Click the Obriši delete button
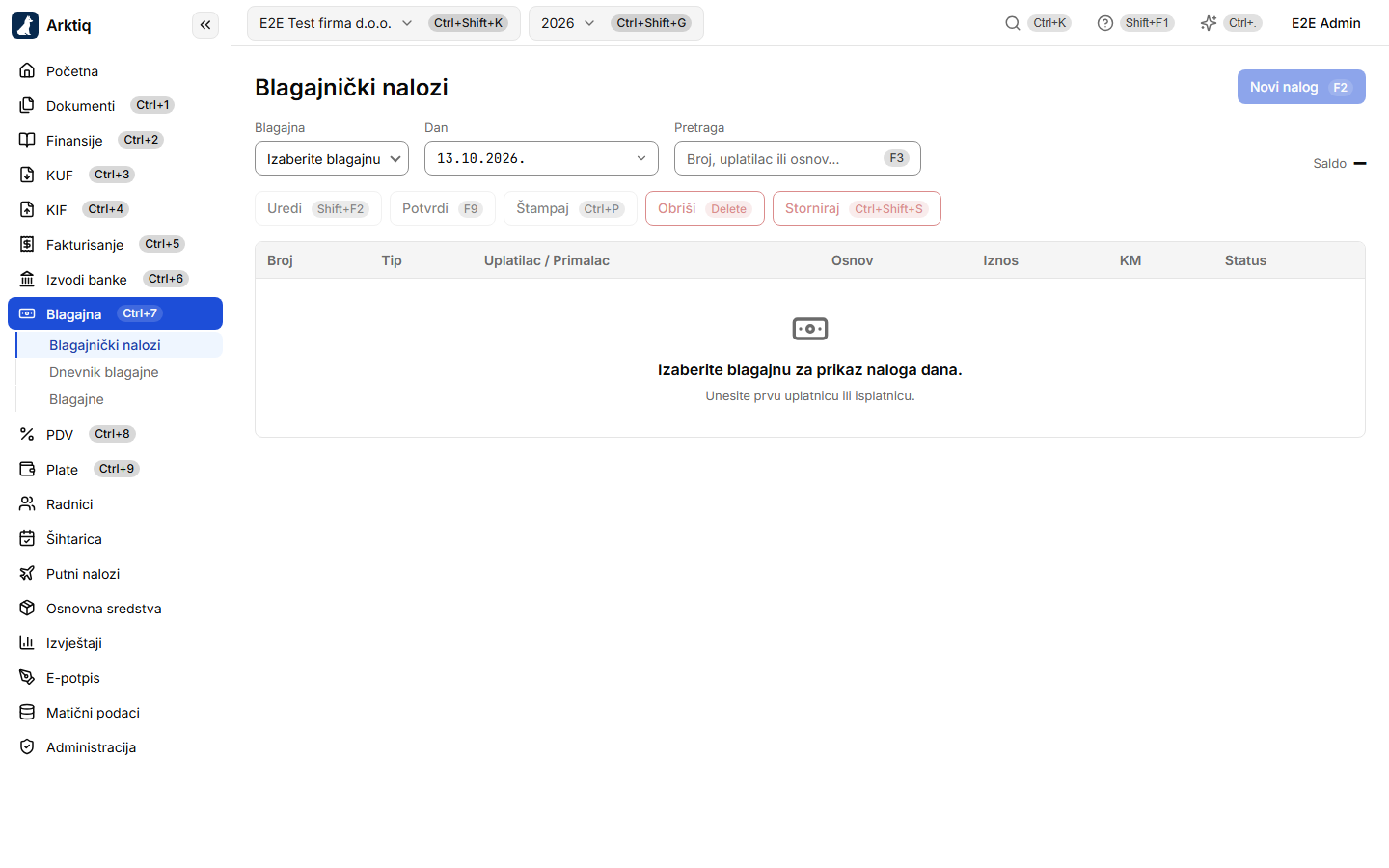 (x=705, y=208)
